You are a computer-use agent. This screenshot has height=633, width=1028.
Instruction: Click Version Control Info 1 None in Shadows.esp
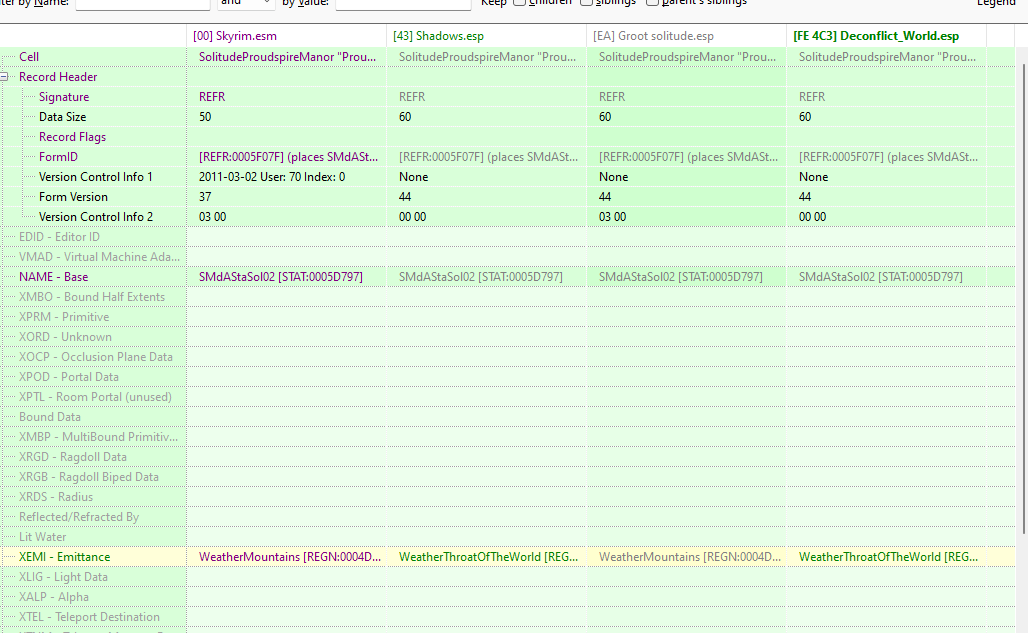pyautogui.click(x=414, y=177)
